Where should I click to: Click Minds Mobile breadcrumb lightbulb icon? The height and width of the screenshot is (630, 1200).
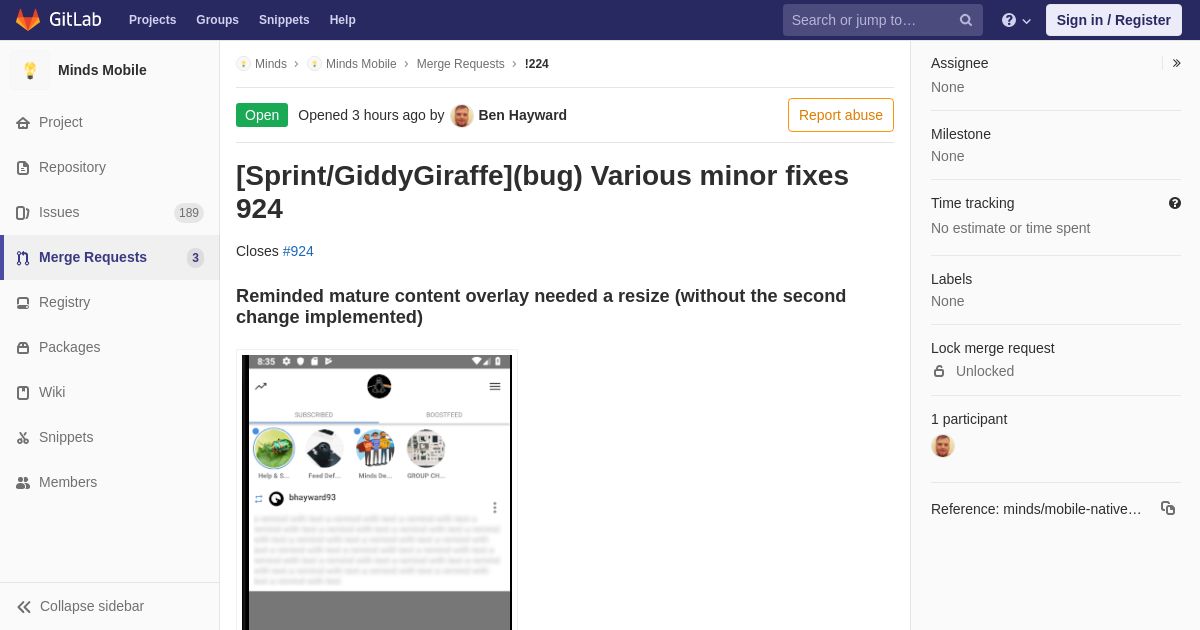pyautogui.click(x=314, y=64)
